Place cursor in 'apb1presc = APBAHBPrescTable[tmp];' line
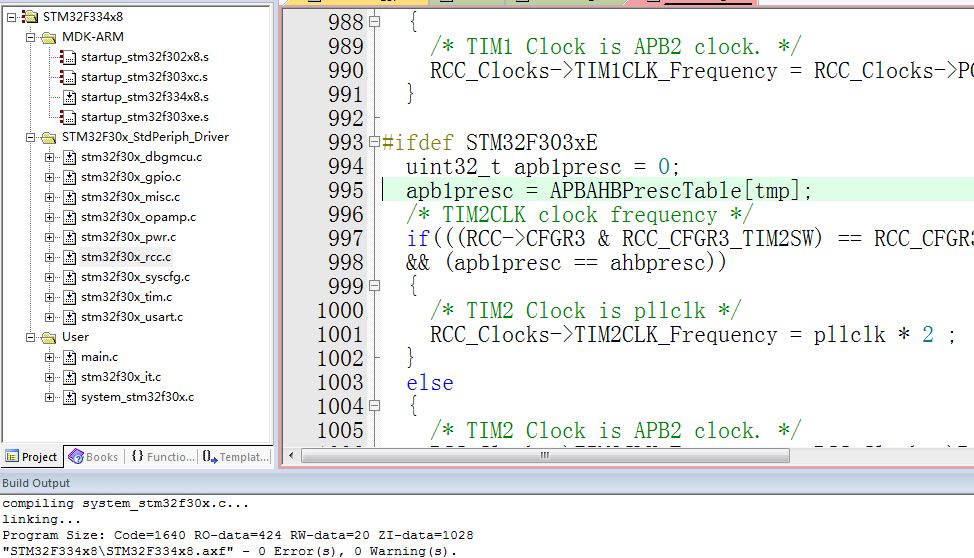974x558 pixels. pyautogui.click(x=609, y=191)
